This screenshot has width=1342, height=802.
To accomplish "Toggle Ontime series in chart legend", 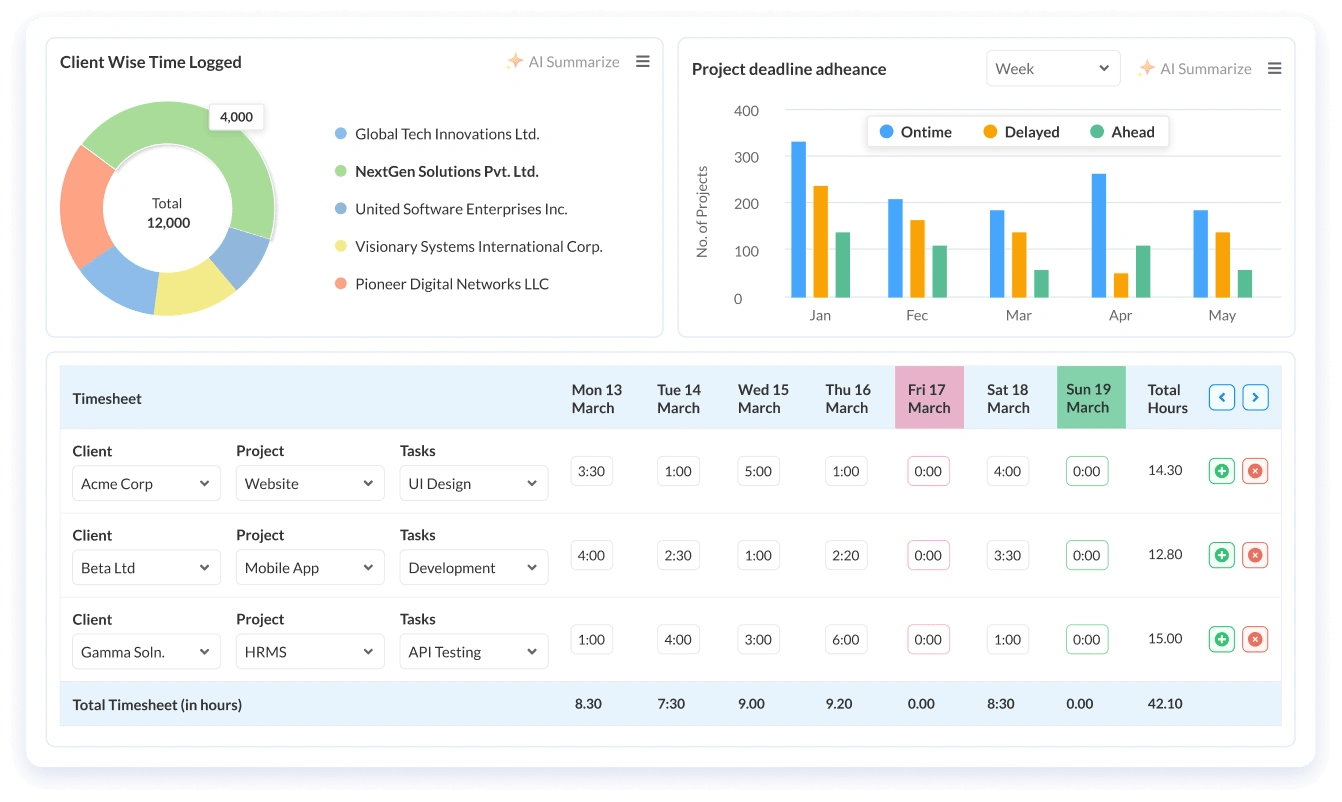I will (x=915, y=132).
